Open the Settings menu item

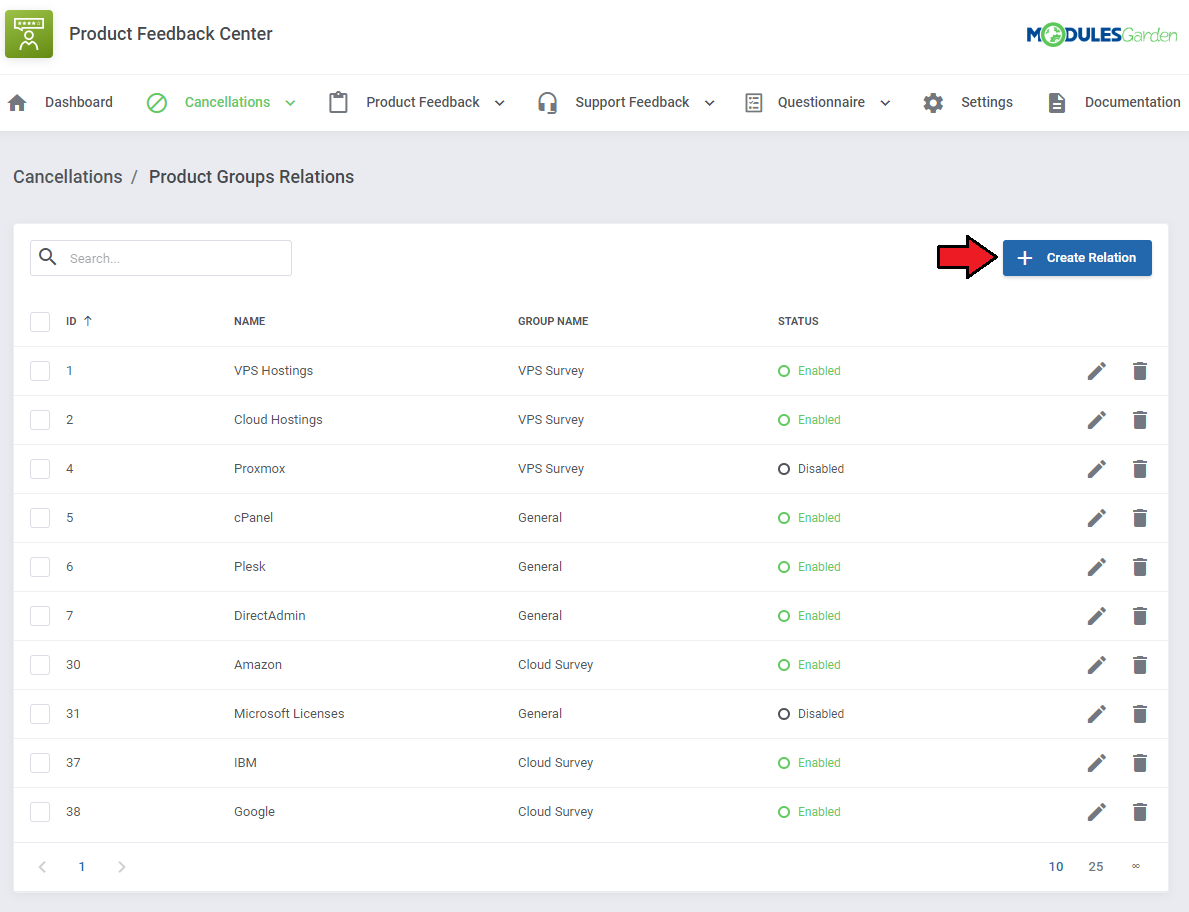pyautogui.click(x=987, y=102)
